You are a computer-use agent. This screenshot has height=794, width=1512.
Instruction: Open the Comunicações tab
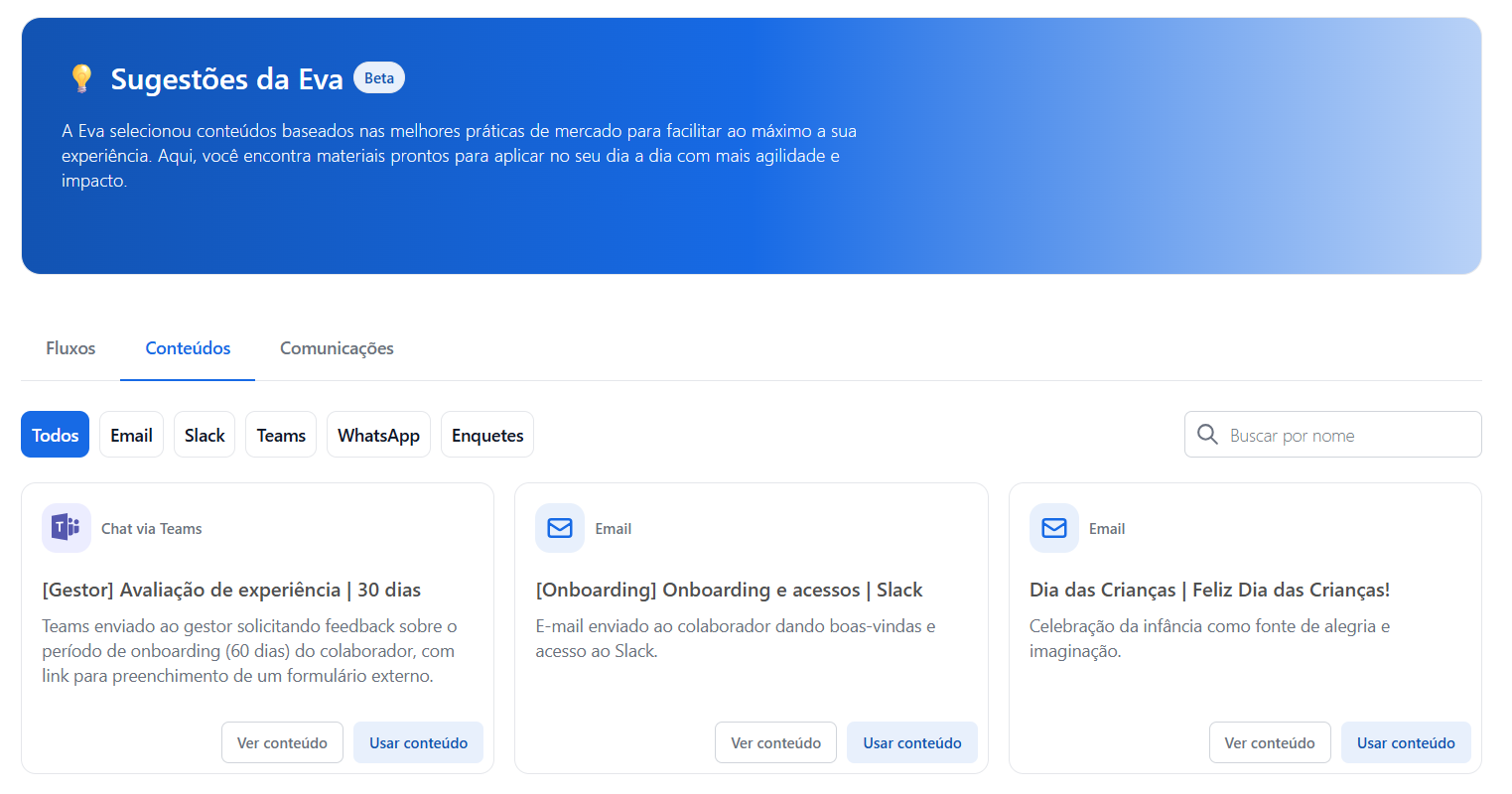point(337,348)
